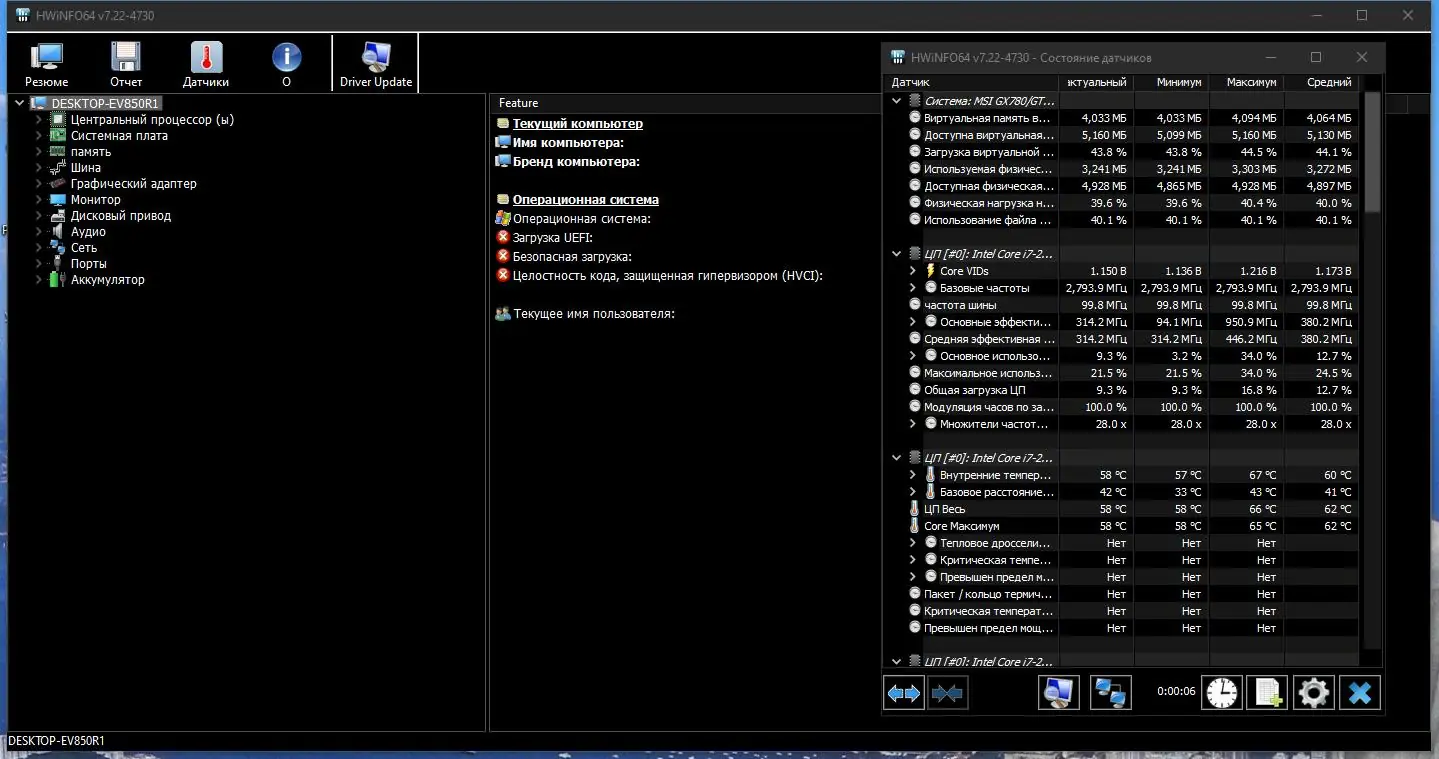The image size is (1439, 759).
Task: Click the Резюме summary icon
Action: click(45, 62)
